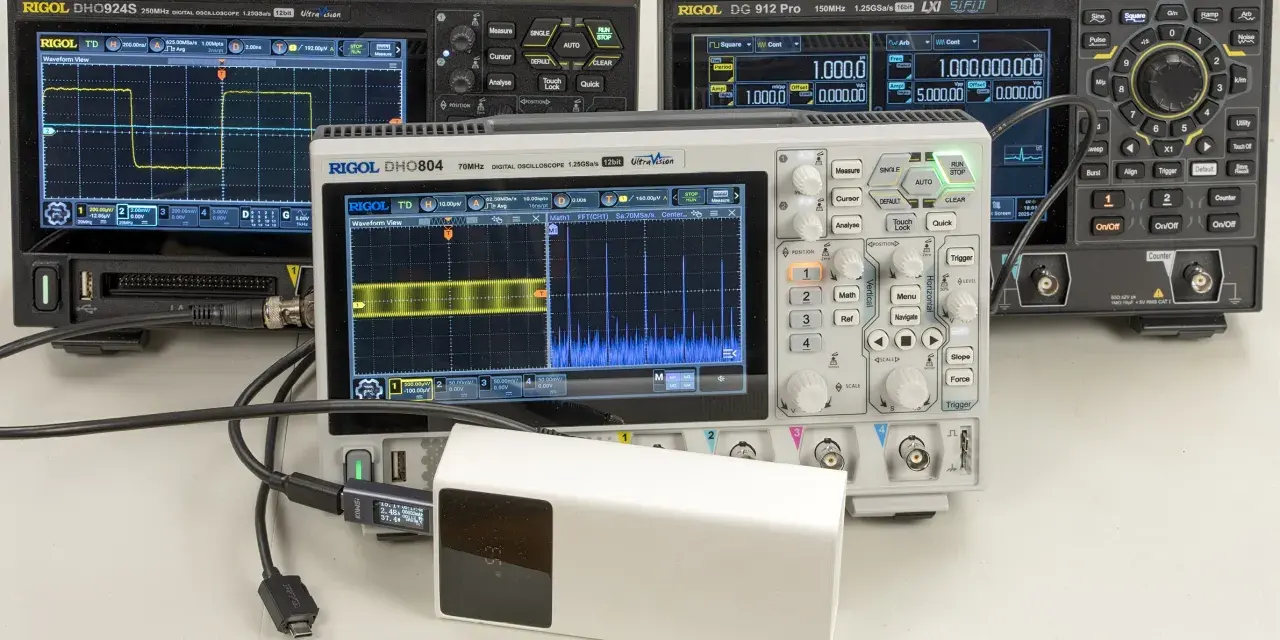Open the Trigger menu key on the DHO804
Screen dimensions: 1280x640
(962, 257)
